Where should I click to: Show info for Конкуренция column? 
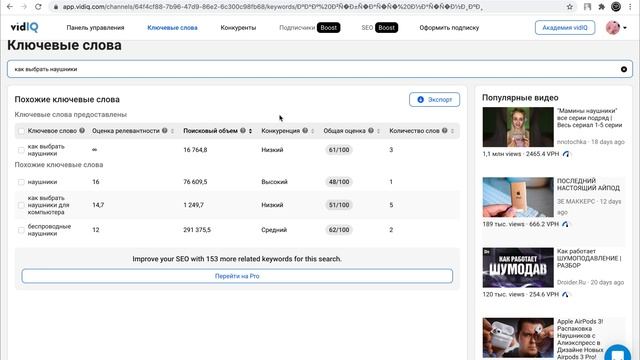pos(305,131)
